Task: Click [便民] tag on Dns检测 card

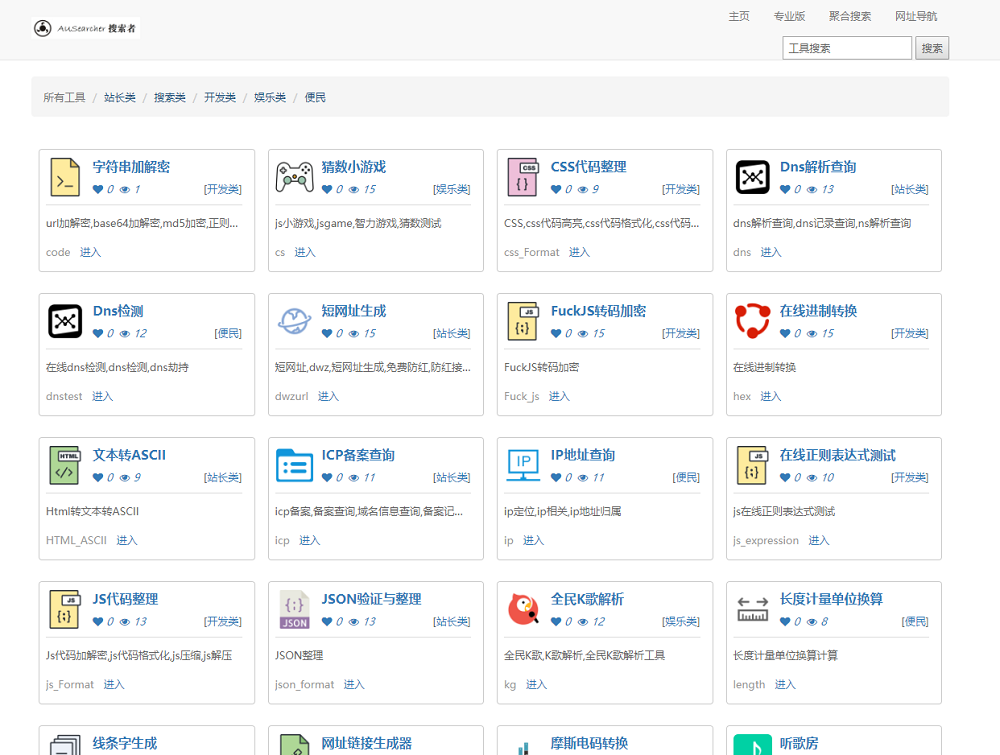Action: (x=228, y=334)
